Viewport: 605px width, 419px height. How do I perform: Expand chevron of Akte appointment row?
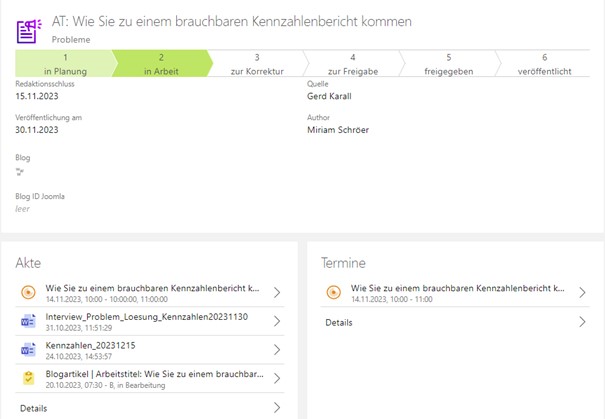[x=277, y=292]
